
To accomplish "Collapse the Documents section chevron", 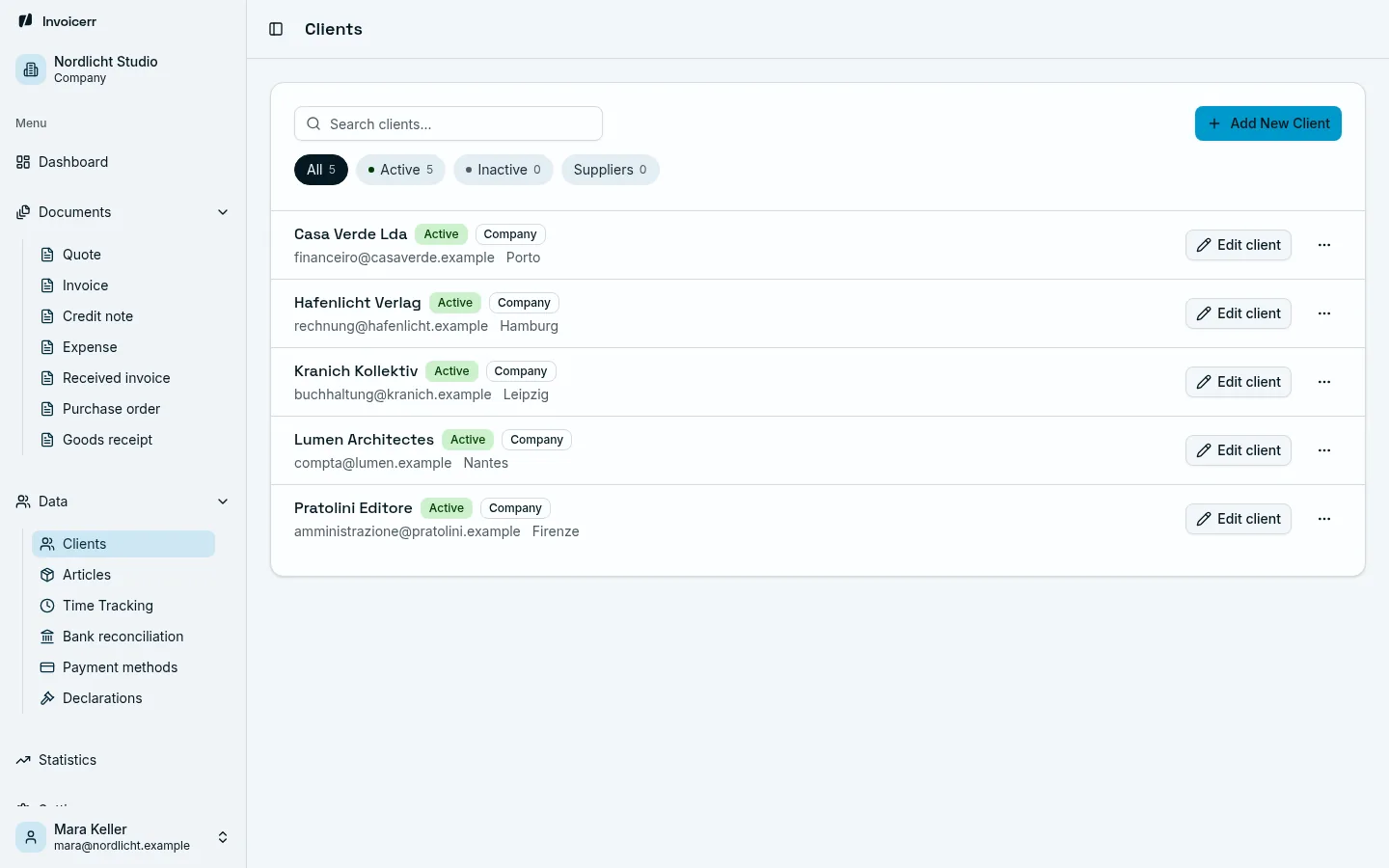I will pyautogui.click(x=223, y=212).
